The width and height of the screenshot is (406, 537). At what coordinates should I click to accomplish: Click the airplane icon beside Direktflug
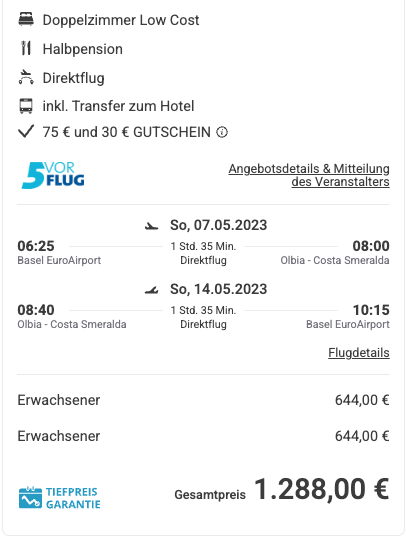26,77
